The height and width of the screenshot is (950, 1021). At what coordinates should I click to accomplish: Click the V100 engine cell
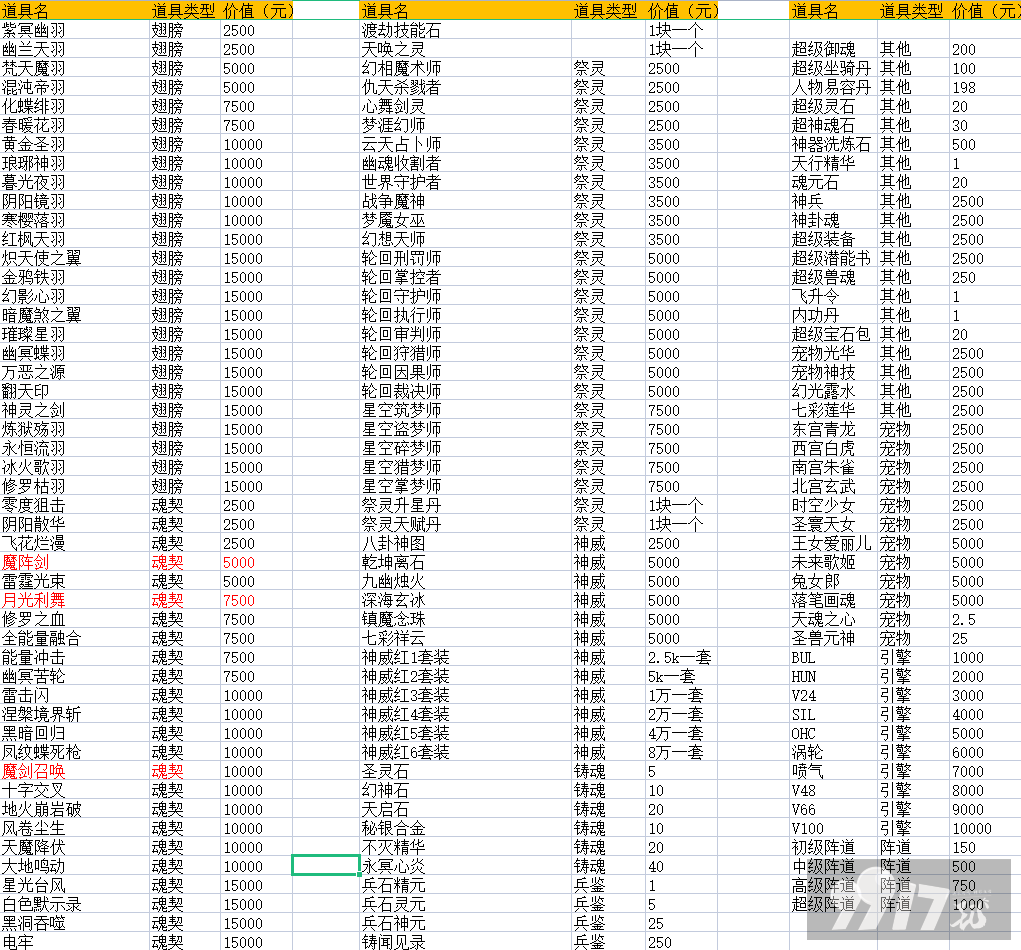[x=807, y=829]
